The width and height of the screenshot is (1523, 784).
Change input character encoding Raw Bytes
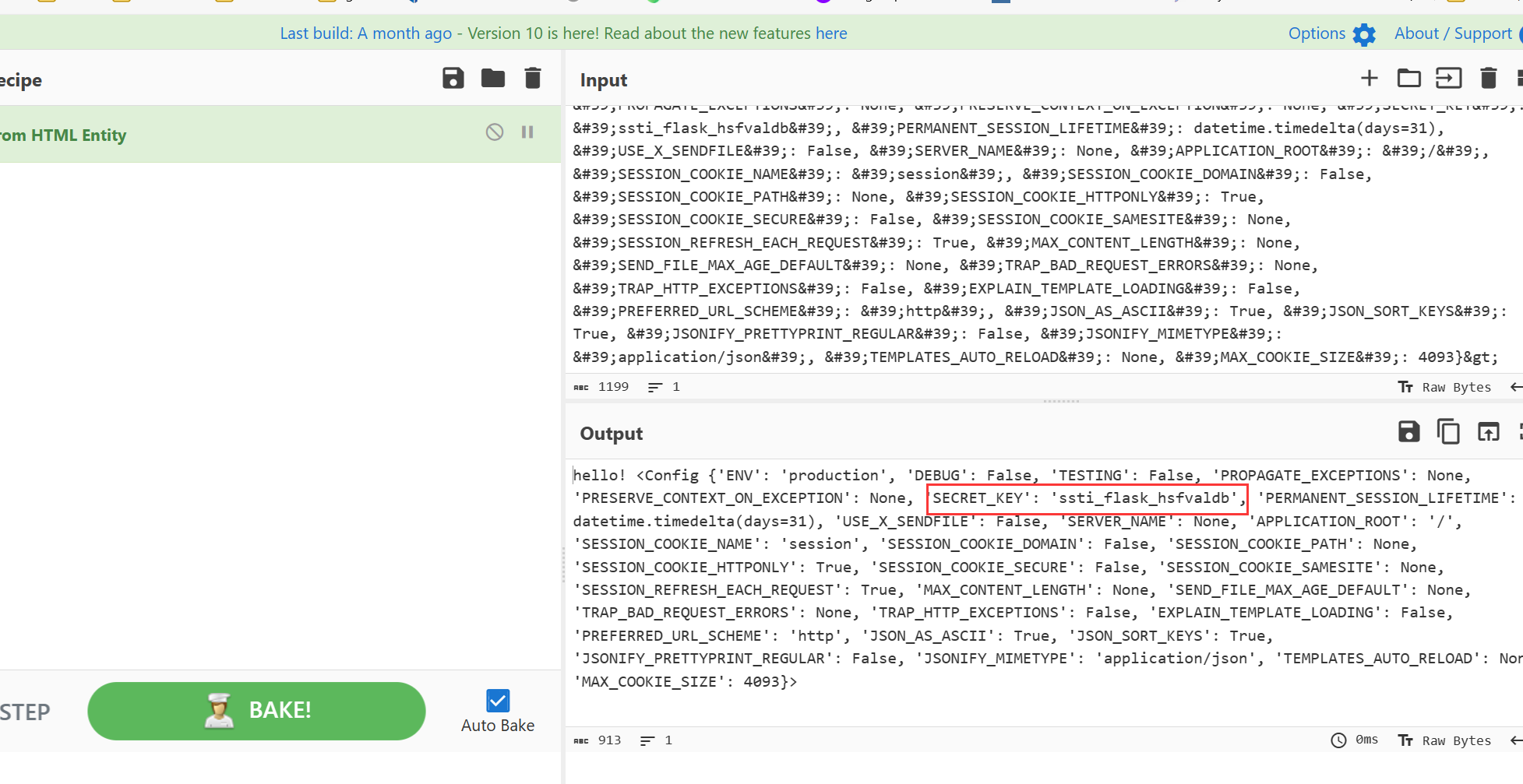[1445, 387]
